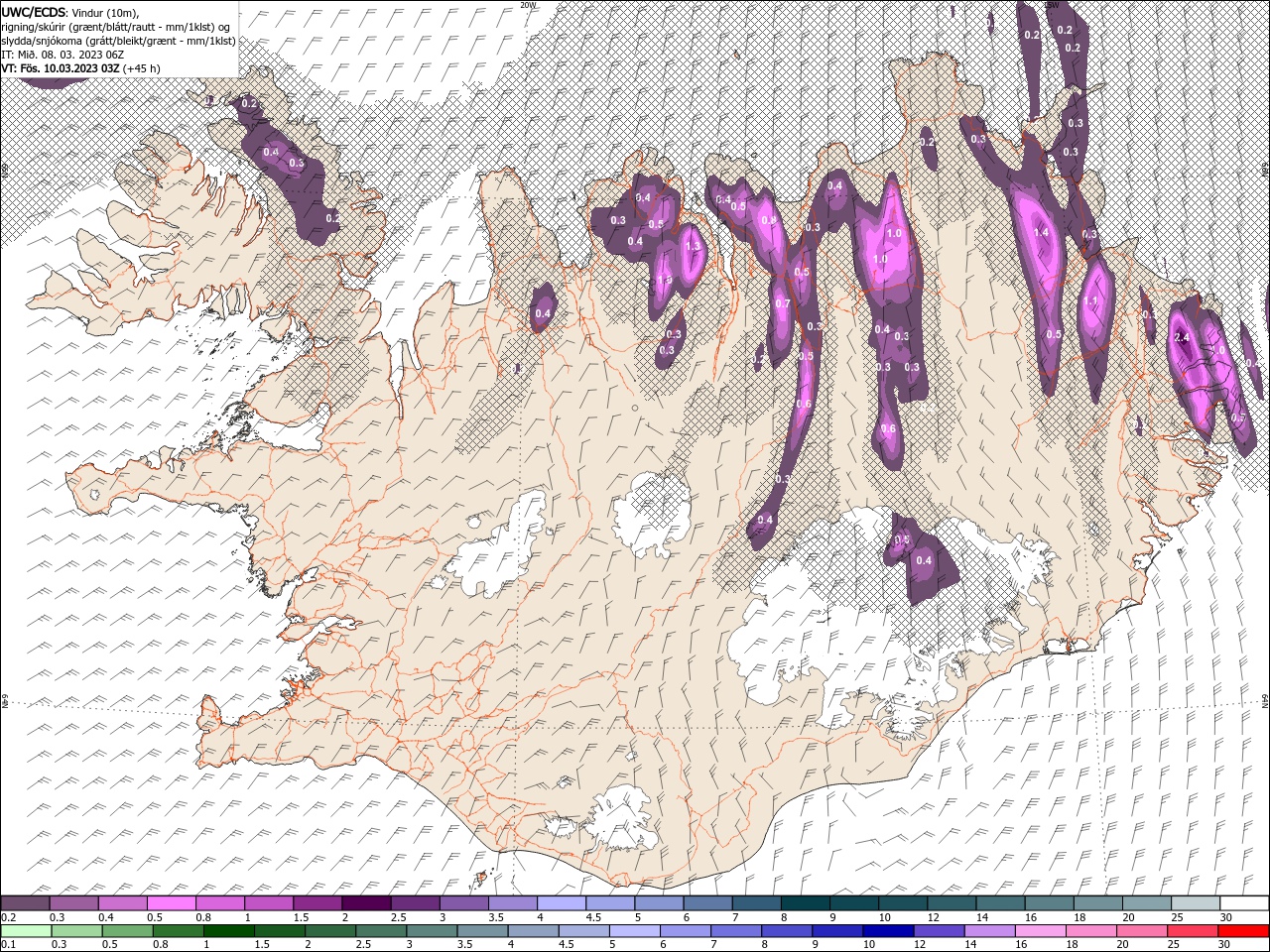Click the '12' label in the snow legend row
Viewport: 1270px width, 952px height.
pyautogui.click(x=933, y=917)
